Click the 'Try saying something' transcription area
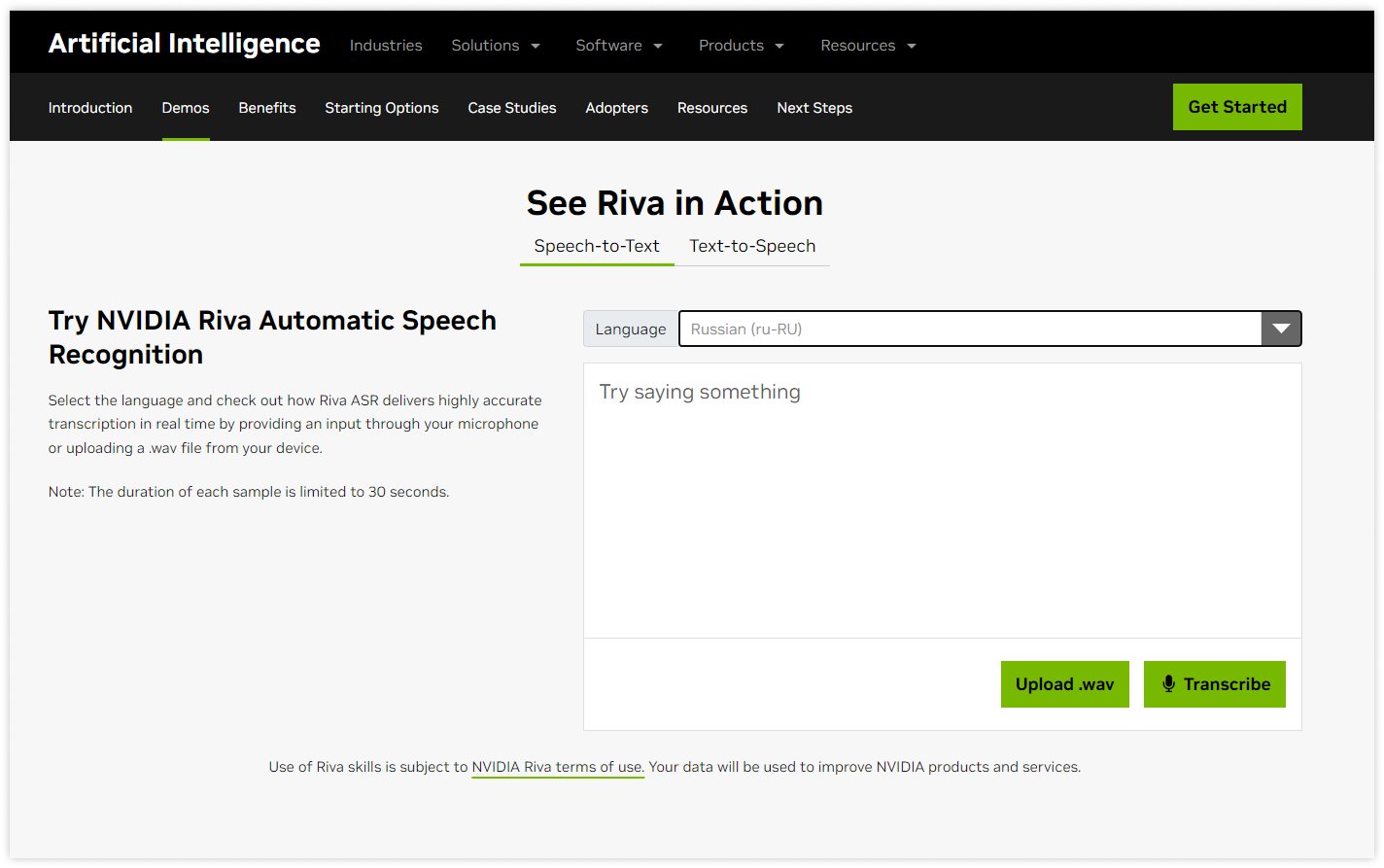This screenshot has width=1384, height=868. [x=943, y=501]
